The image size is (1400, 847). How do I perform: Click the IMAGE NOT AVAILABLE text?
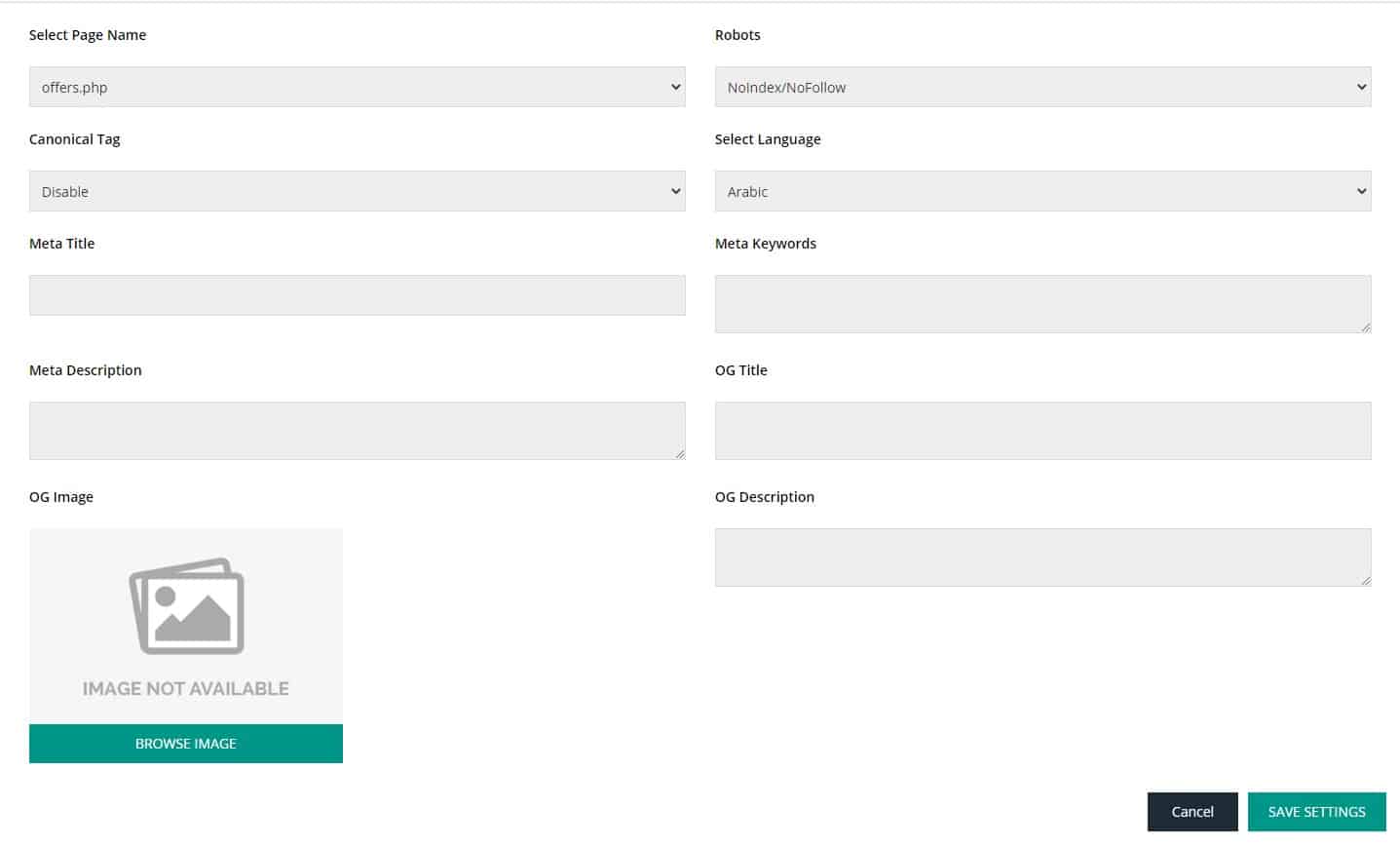[186, 688]
